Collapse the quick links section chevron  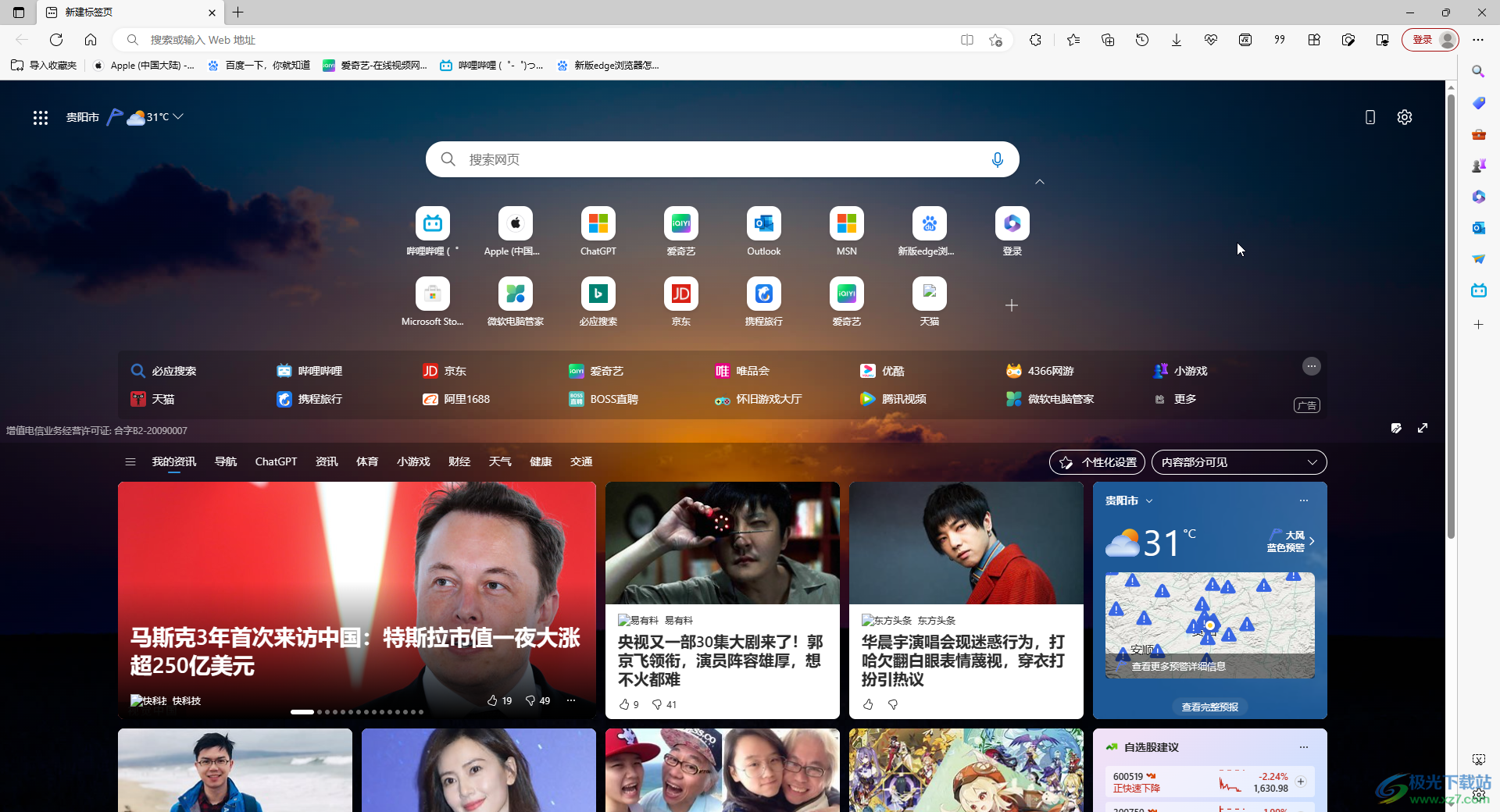click(x=1040, y=182)
